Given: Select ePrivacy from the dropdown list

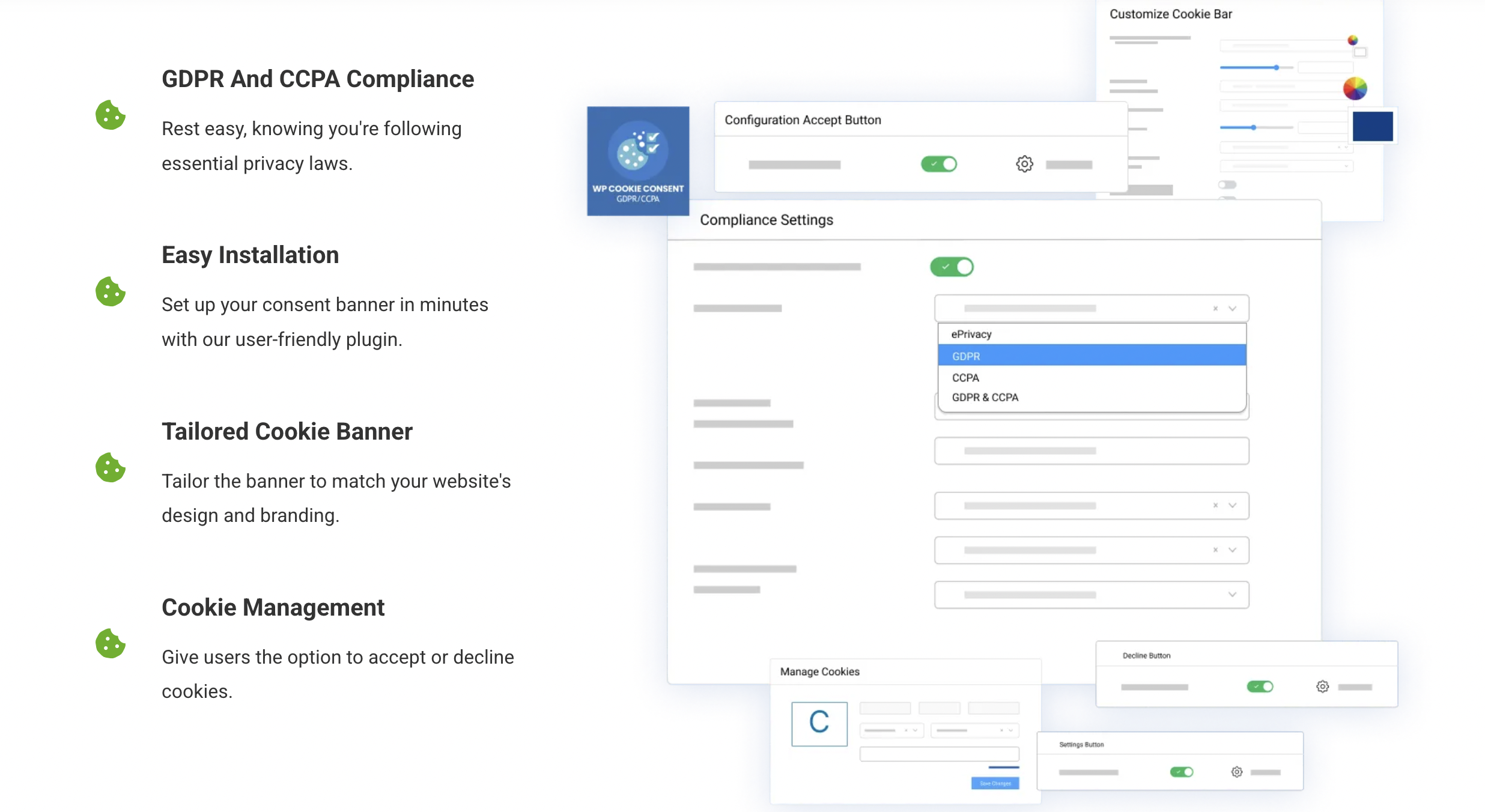Looking at the screenshot, I should tap(971, 334).
